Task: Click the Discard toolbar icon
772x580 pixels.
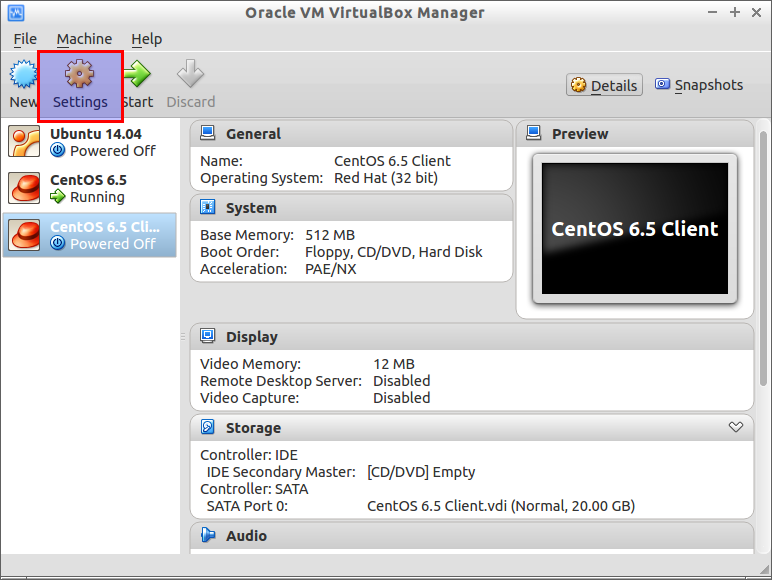Action: (x=191, y=74)
